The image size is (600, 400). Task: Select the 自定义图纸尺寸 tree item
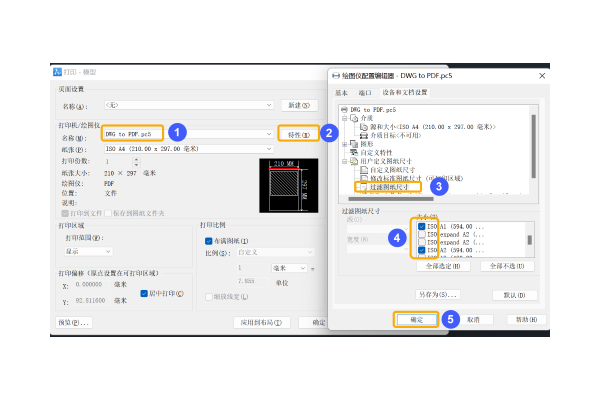tap(393, 170)
